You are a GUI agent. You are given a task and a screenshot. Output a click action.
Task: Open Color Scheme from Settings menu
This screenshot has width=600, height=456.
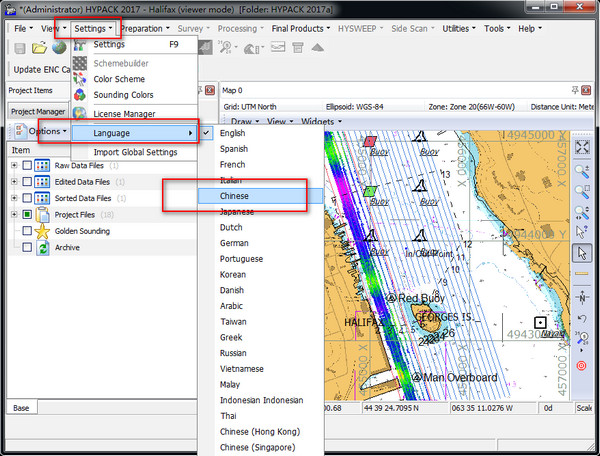coord(134,79)
